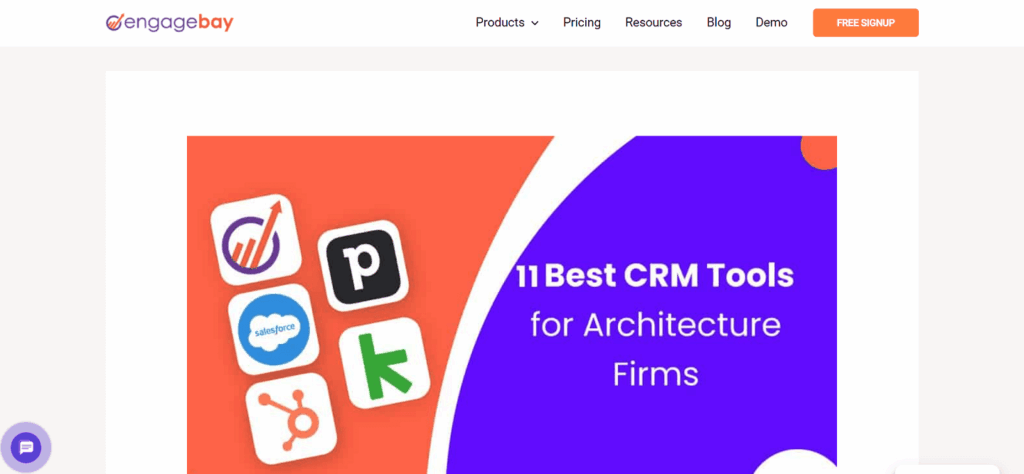The height and width of the screenshot is (474, 1024).
Task: Open the Resources menu item
Action: click(654, 23)
